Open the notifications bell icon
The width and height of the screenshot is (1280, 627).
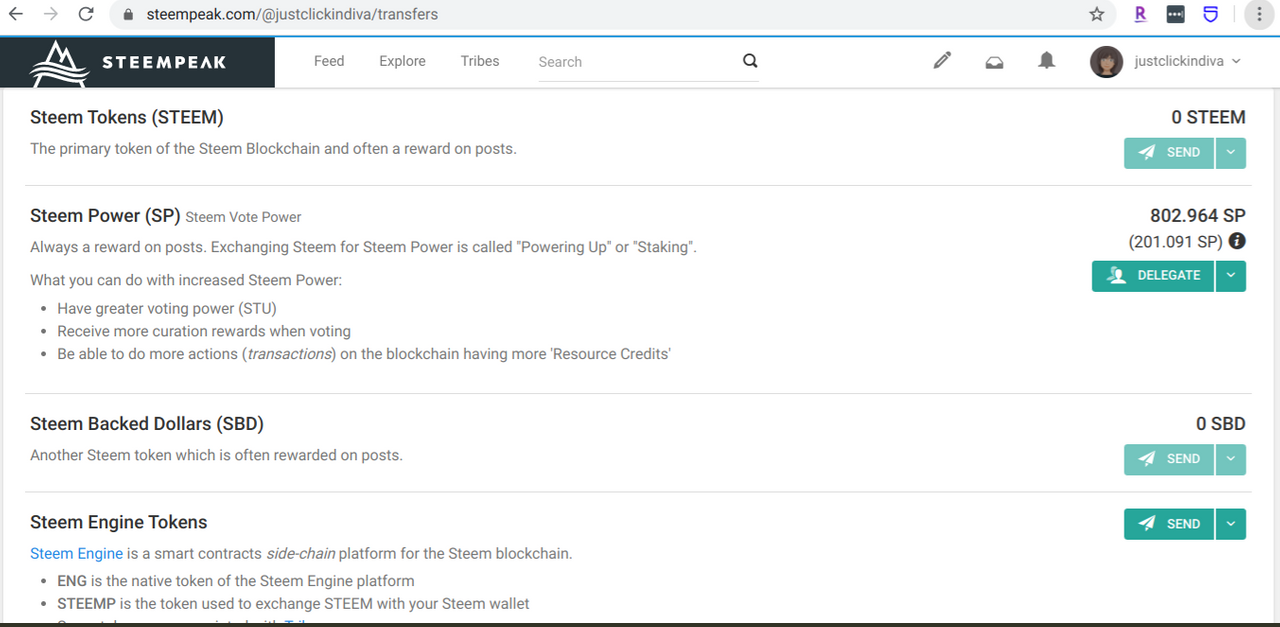[1046, 61]
